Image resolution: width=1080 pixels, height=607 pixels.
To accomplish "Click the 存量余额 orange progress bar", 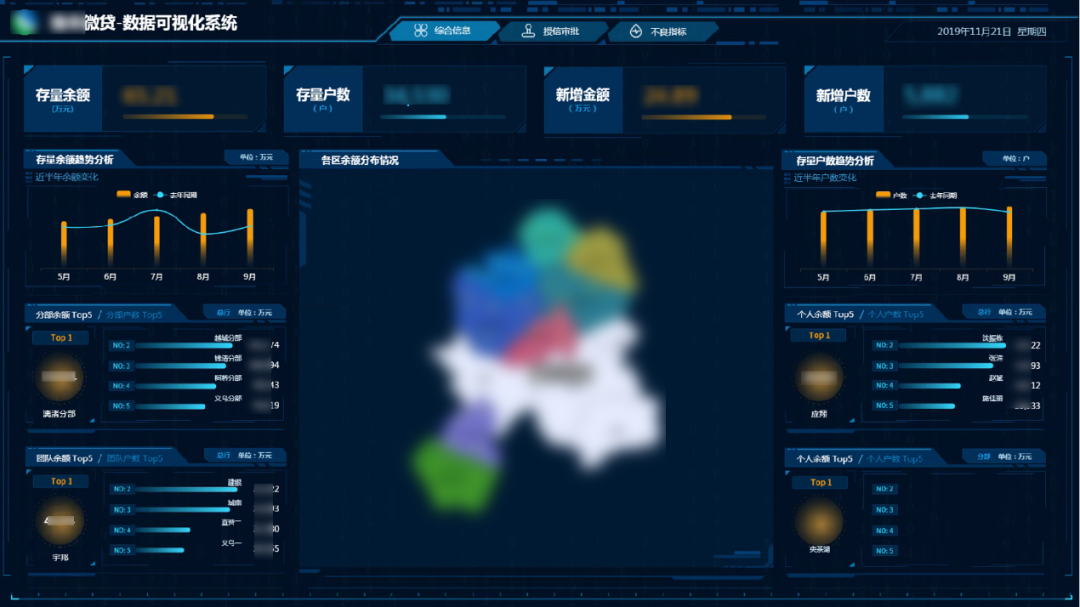I will tap(168, 117).
